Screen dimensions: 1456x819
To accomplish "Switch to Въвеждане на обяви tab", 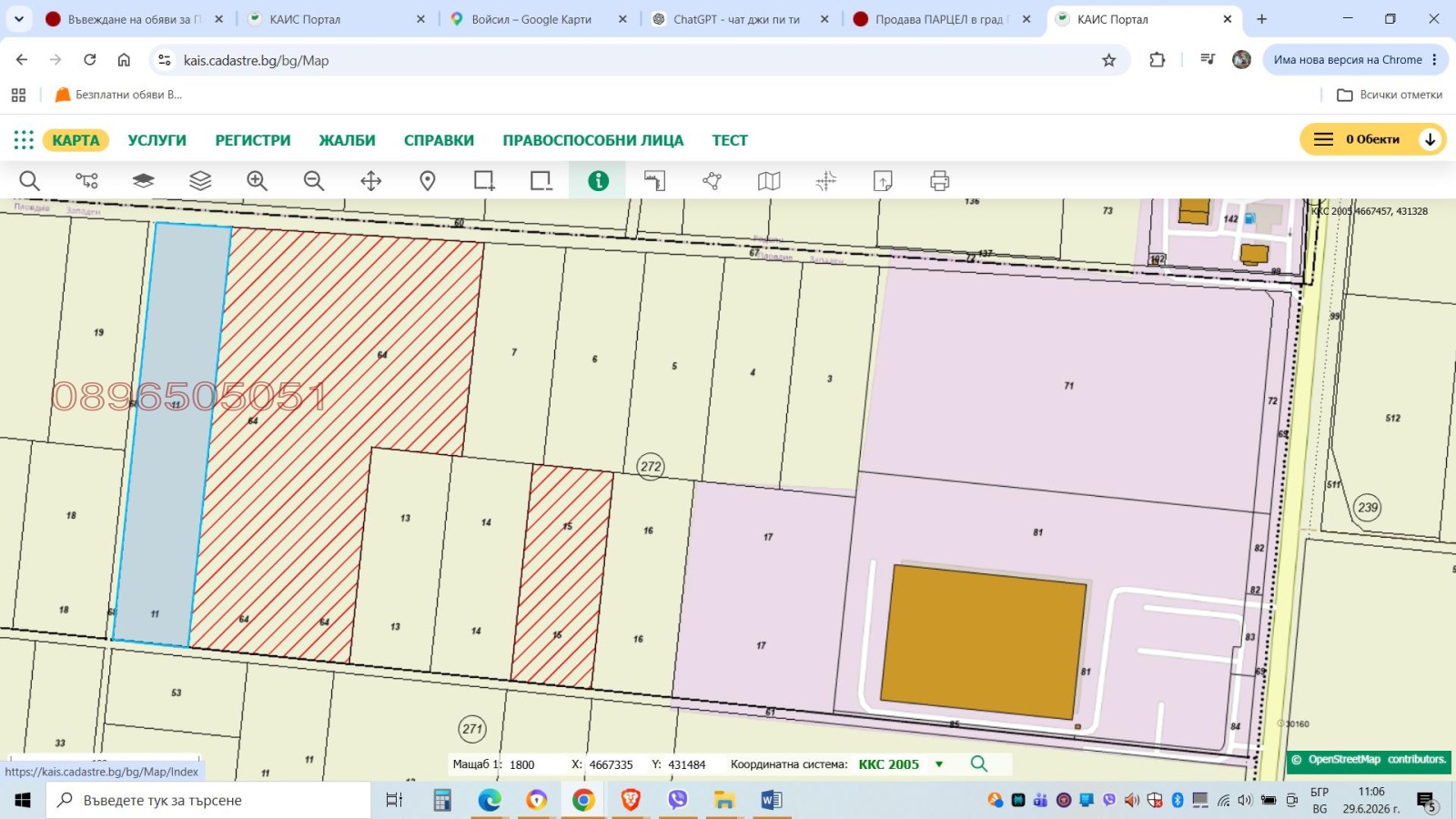I will pyautogui.click(x=135, y=19).
